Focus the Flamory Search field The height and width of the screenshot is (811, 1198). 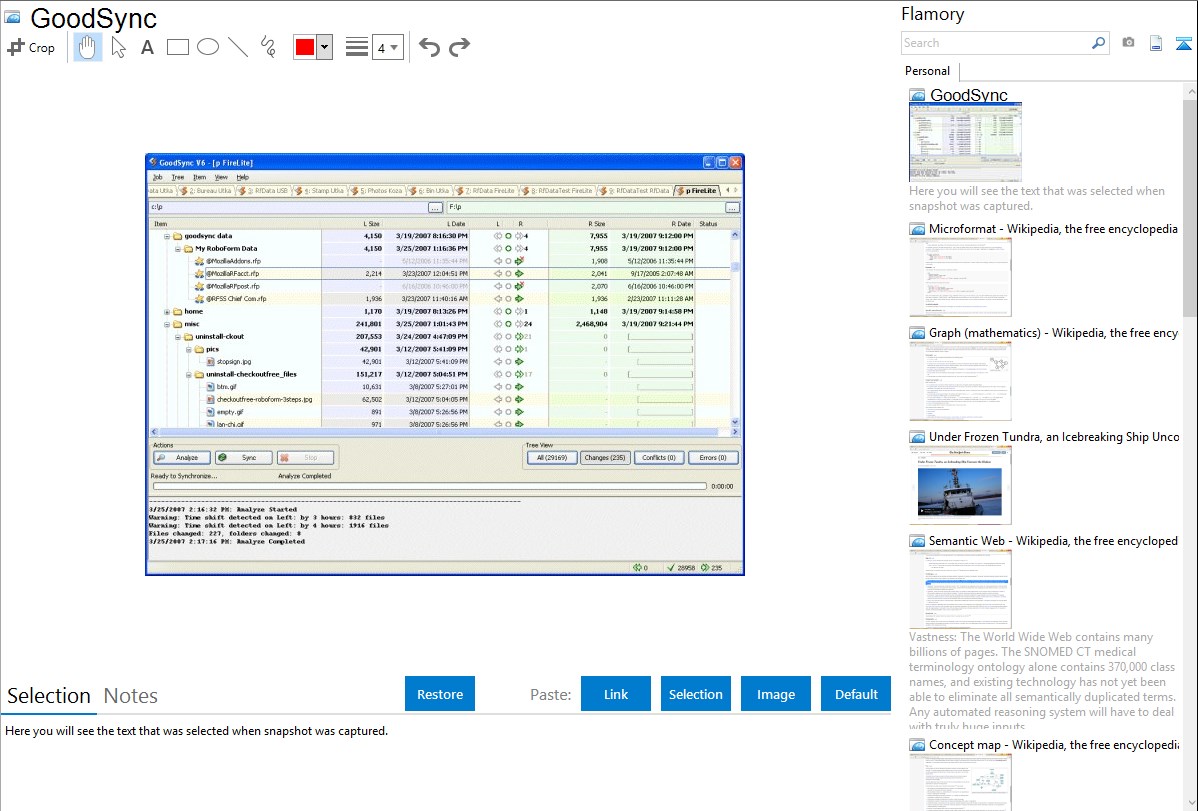coord(995,43)
